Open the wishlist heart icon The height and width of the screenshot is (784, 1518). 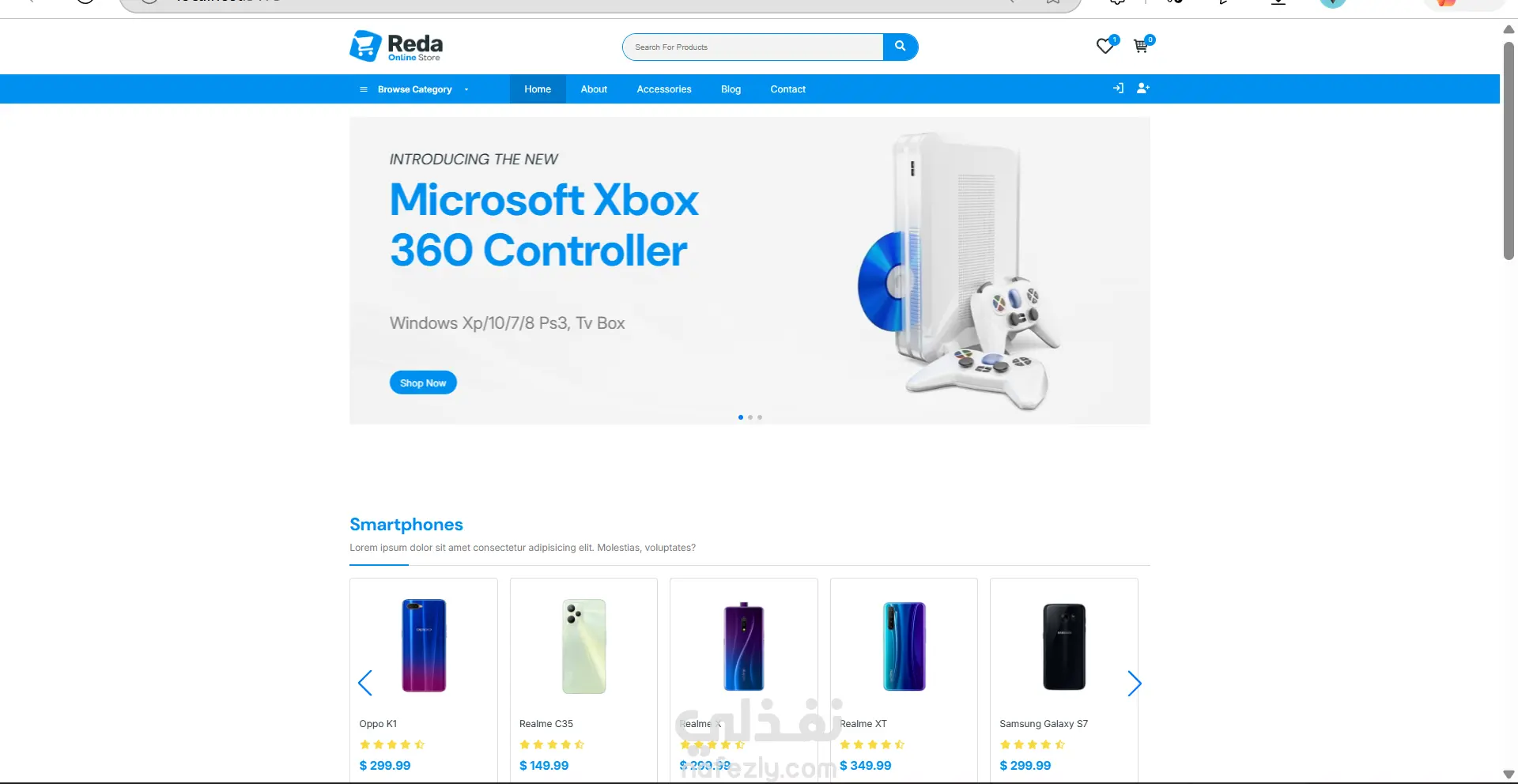click(x=1105, y=47)
